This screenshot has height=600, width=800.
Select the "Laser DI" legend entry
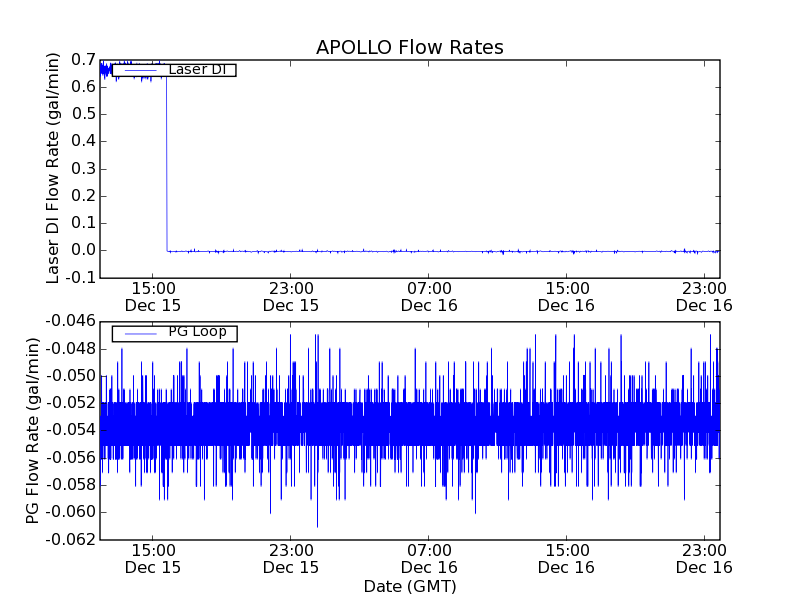click(x=174, y=69)
